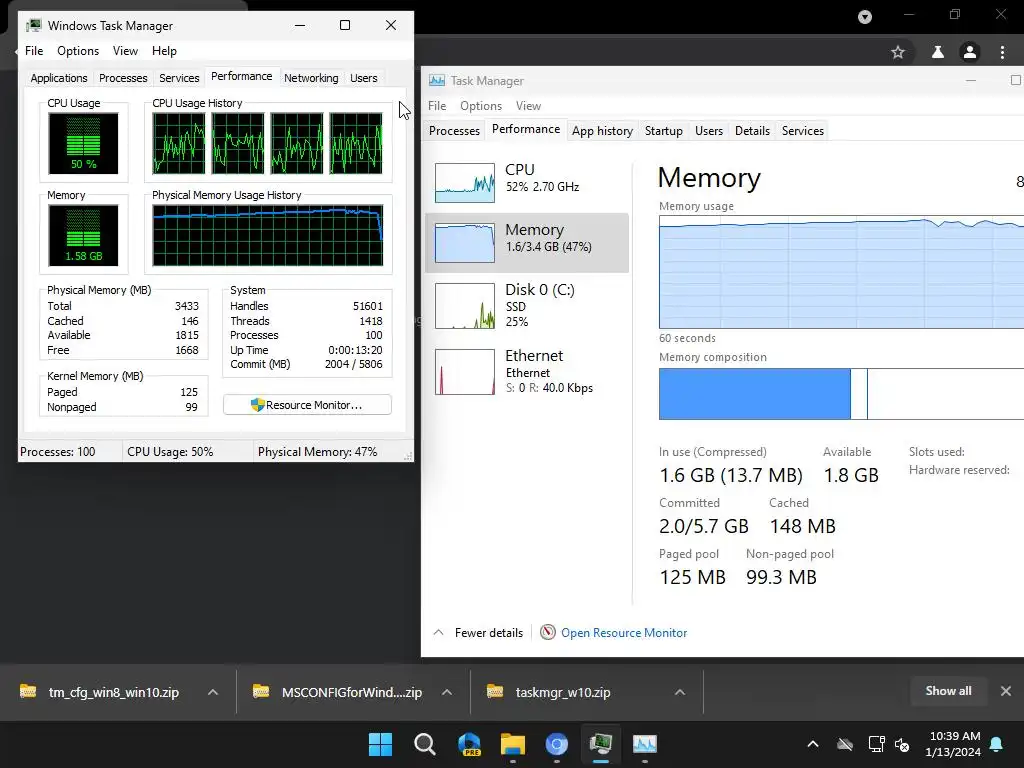Switch to Processes tab in Windows Task Manager
The image size is (1024, 768).
click(x=123, y=78)
